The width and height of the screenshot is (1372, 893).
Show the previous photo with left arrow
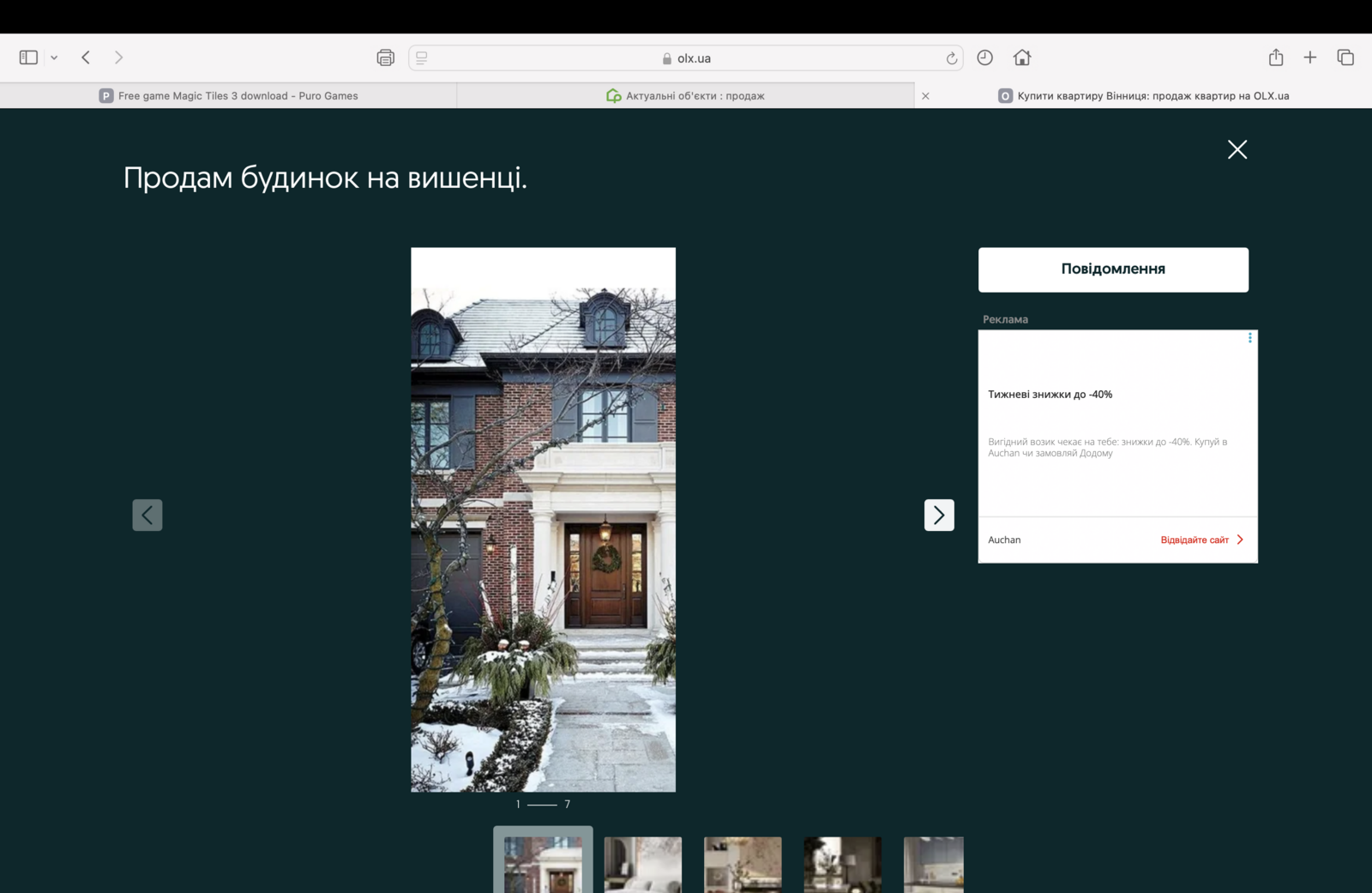click(147, 515)
